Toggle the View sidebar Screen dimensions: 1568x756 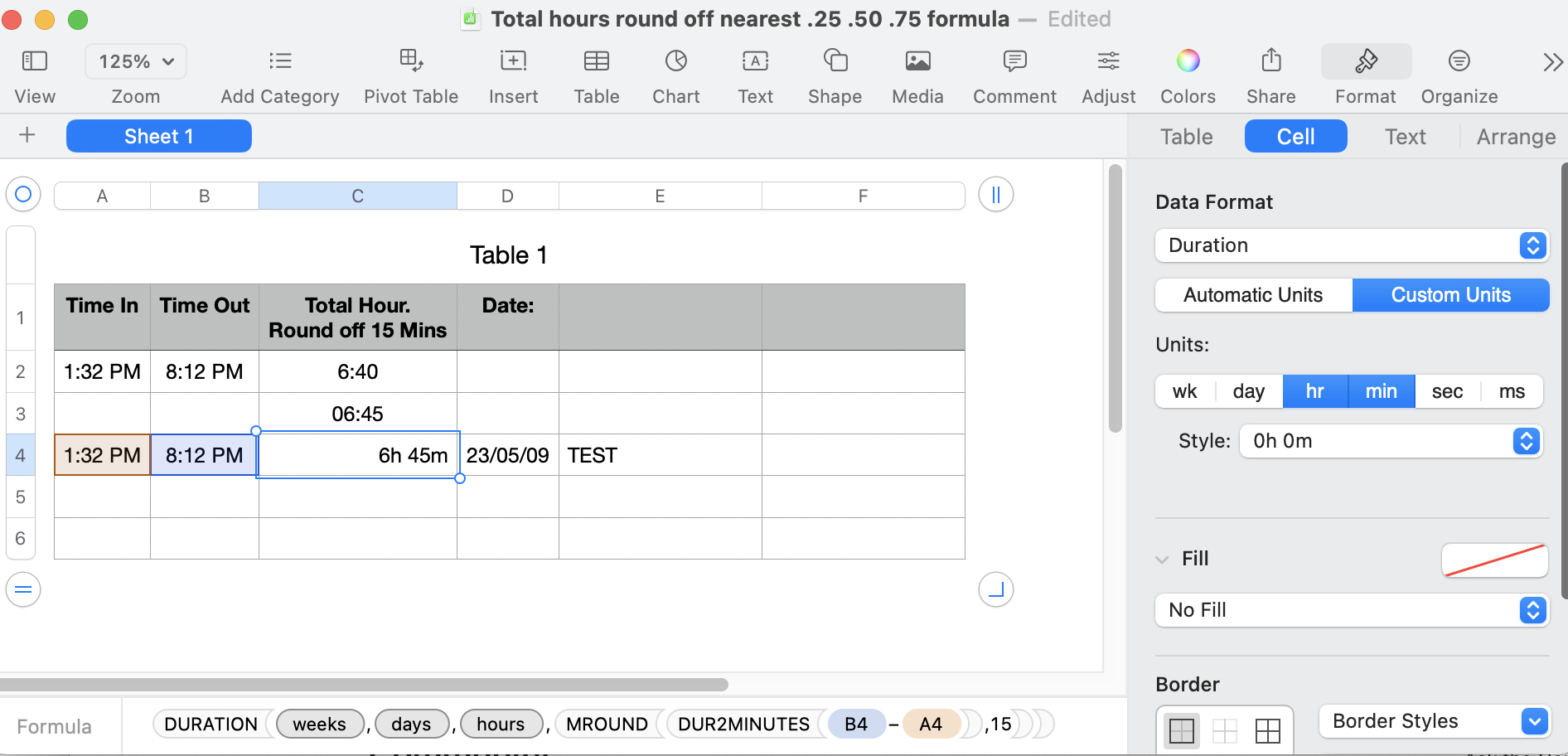coord(34,75)
